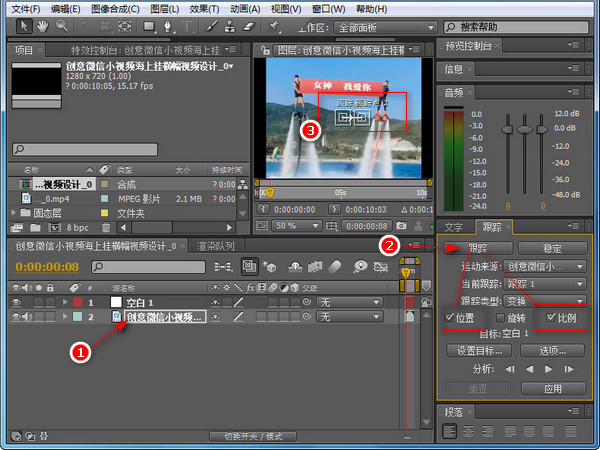Open the 跟踪类型 变换 dropdown
The height and width of the screenshot is (450, 600).
coord(545,301)
